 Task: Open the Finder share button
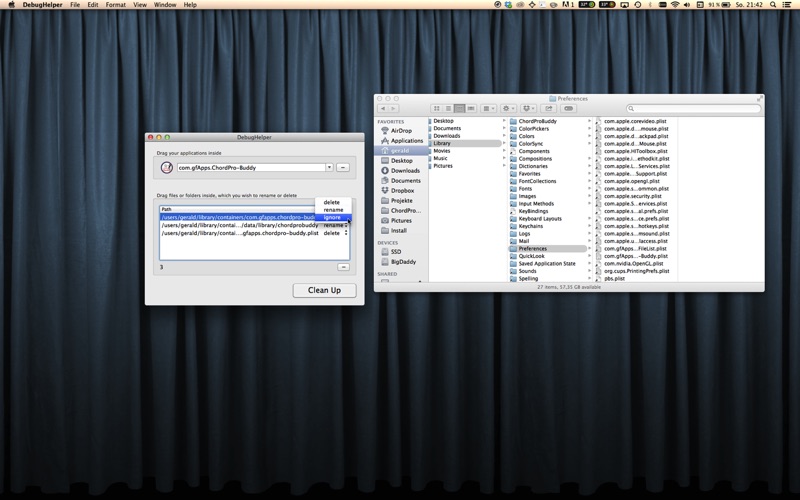548,108
